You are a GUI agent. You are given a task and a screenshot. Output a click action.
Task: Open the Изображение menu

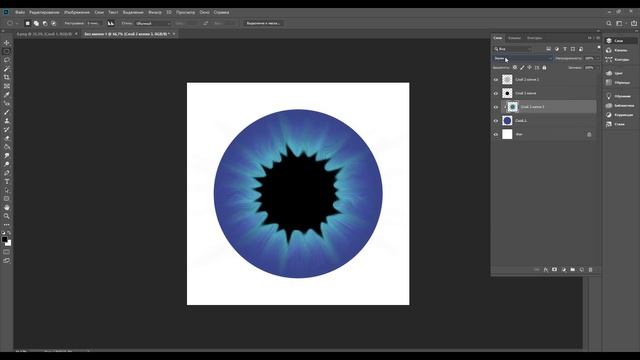pyautogui.click(x=77, y=12)
